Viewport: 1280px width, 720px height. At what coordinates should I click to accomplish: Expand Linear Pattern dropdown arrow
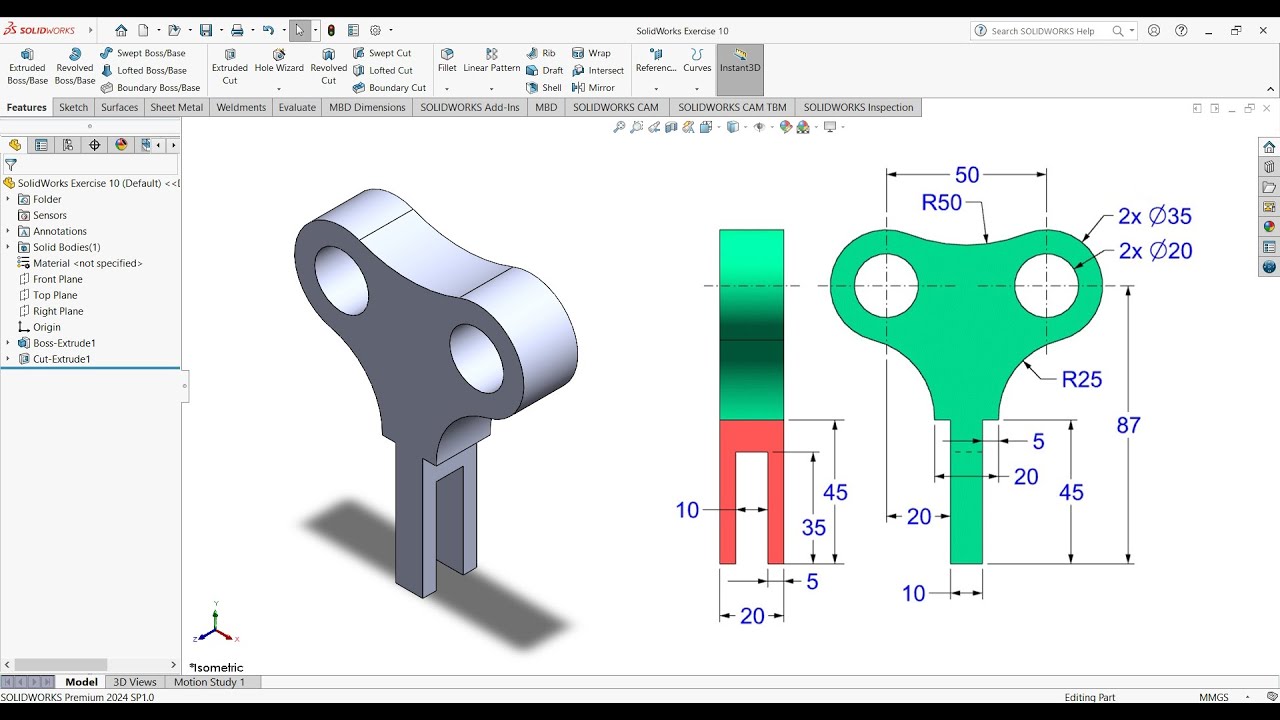pos(491,89)
